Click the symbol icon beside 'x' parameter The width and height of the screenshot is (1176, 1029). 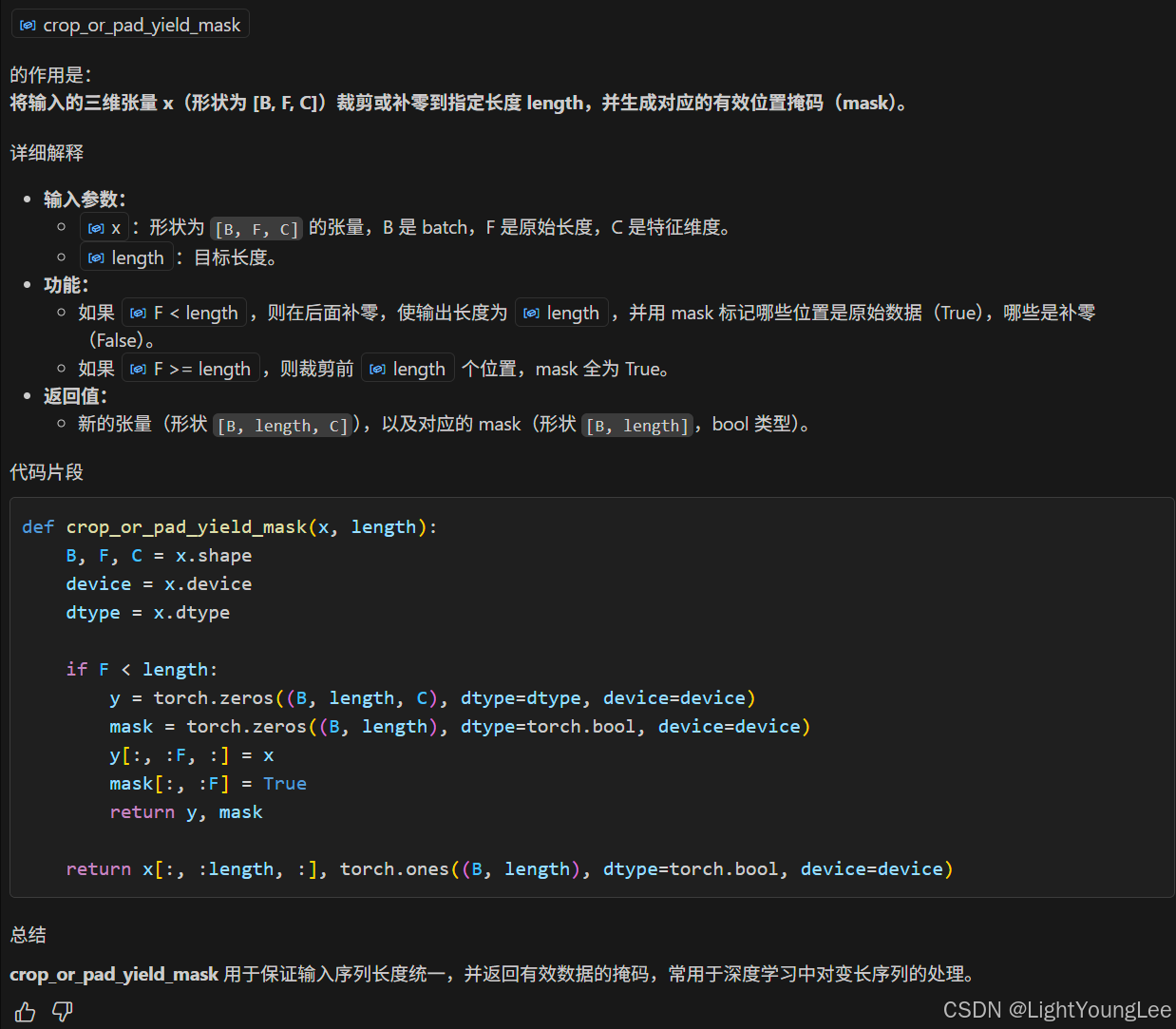[96, 229]
